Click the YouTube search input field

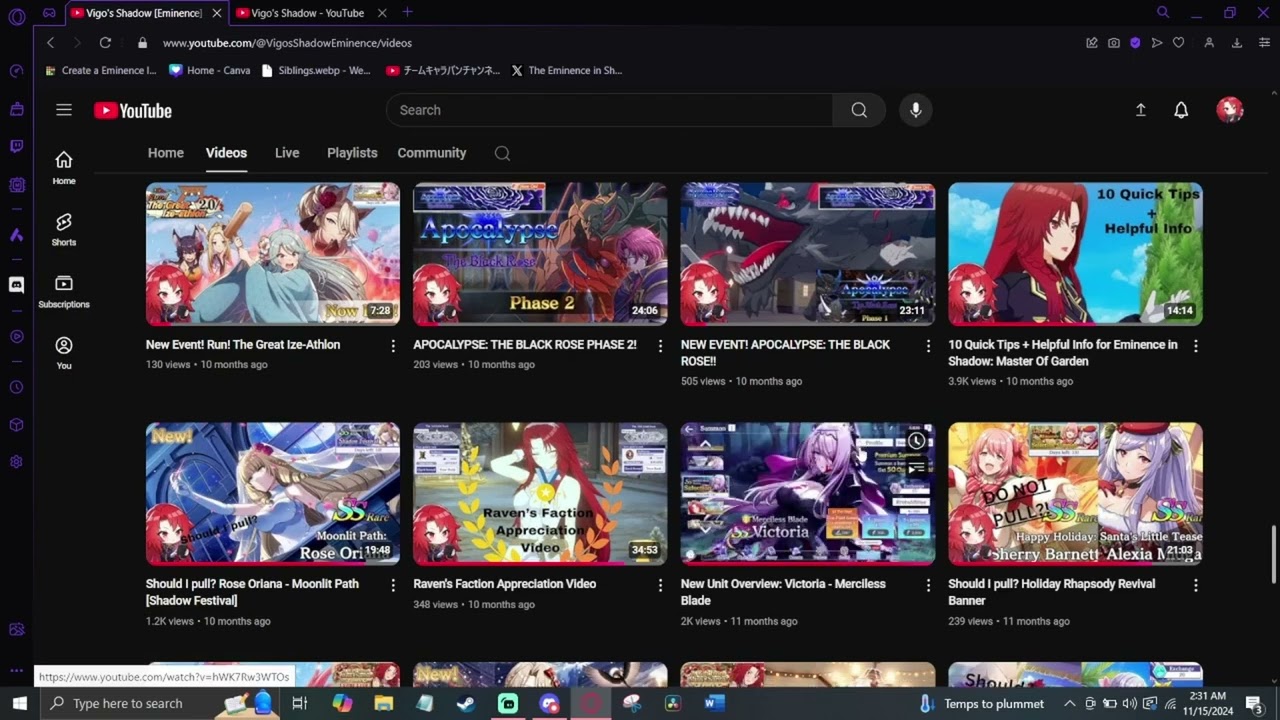pos(609,110)
